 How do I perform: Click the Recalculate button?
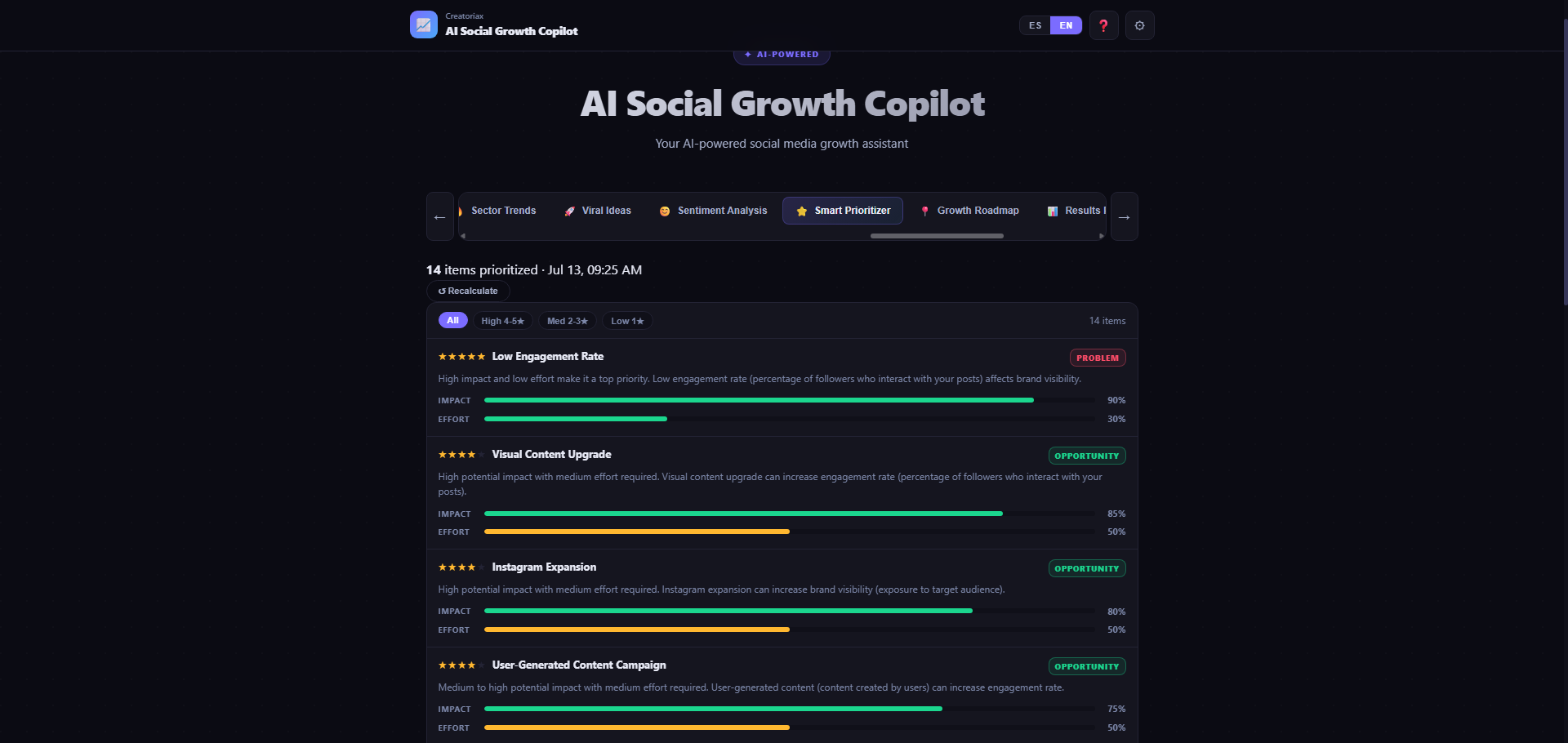(468, 291)
